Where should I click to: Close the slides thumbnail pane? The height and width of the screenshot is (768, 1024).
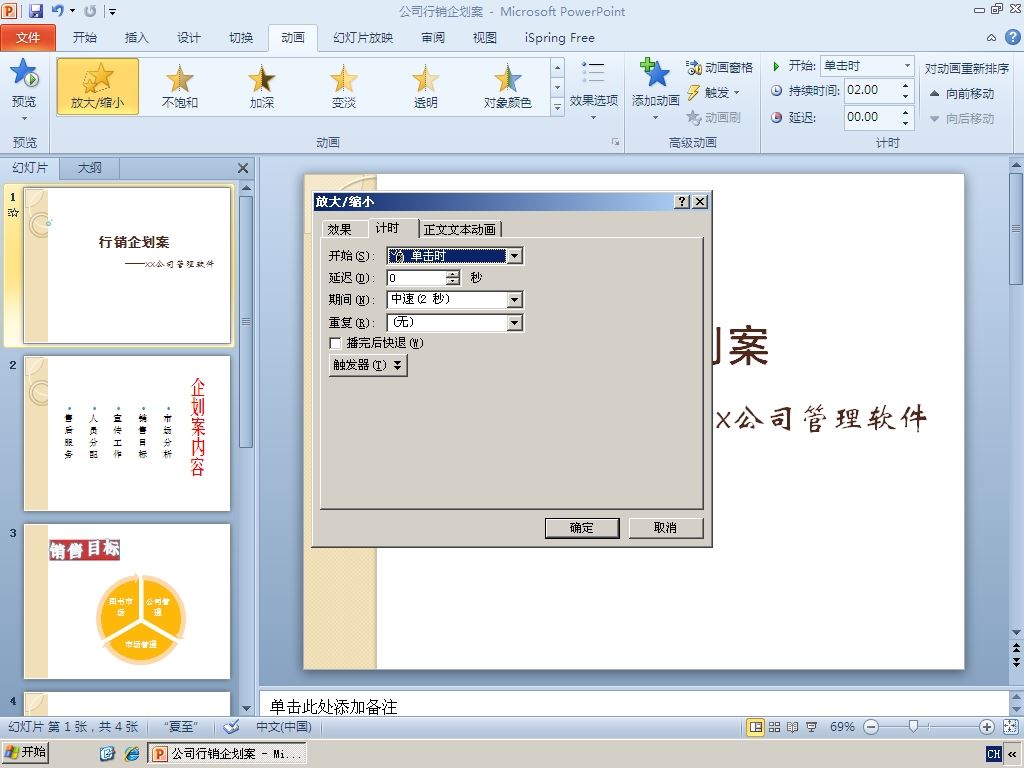(x=243, y=168)
